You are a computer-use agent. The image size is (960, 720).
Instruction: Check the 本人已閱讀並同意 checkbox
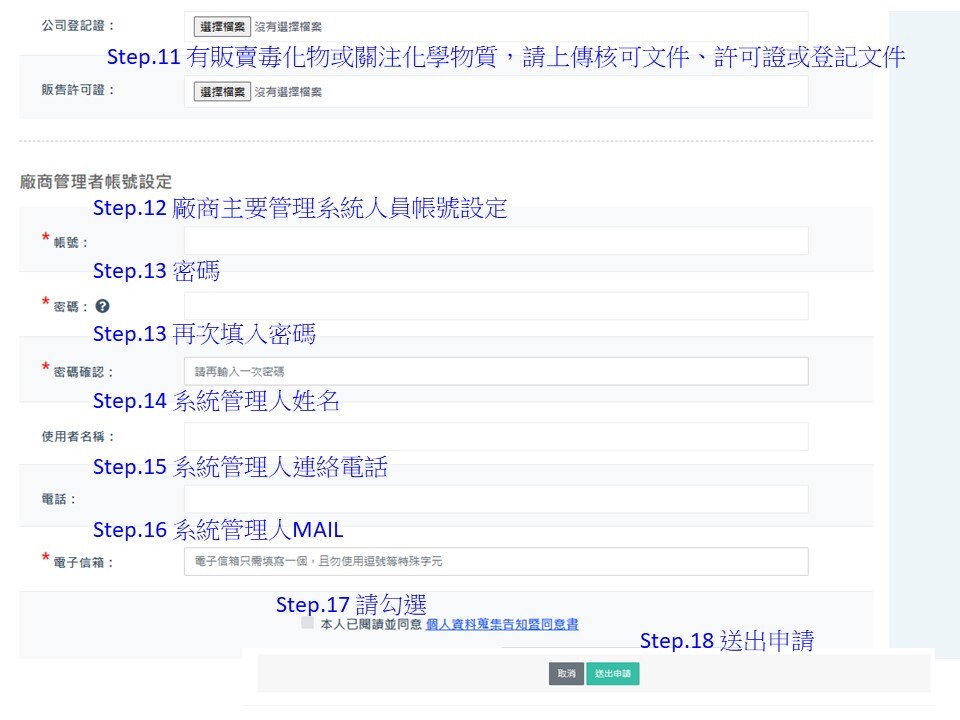click(x=307, y=623)
